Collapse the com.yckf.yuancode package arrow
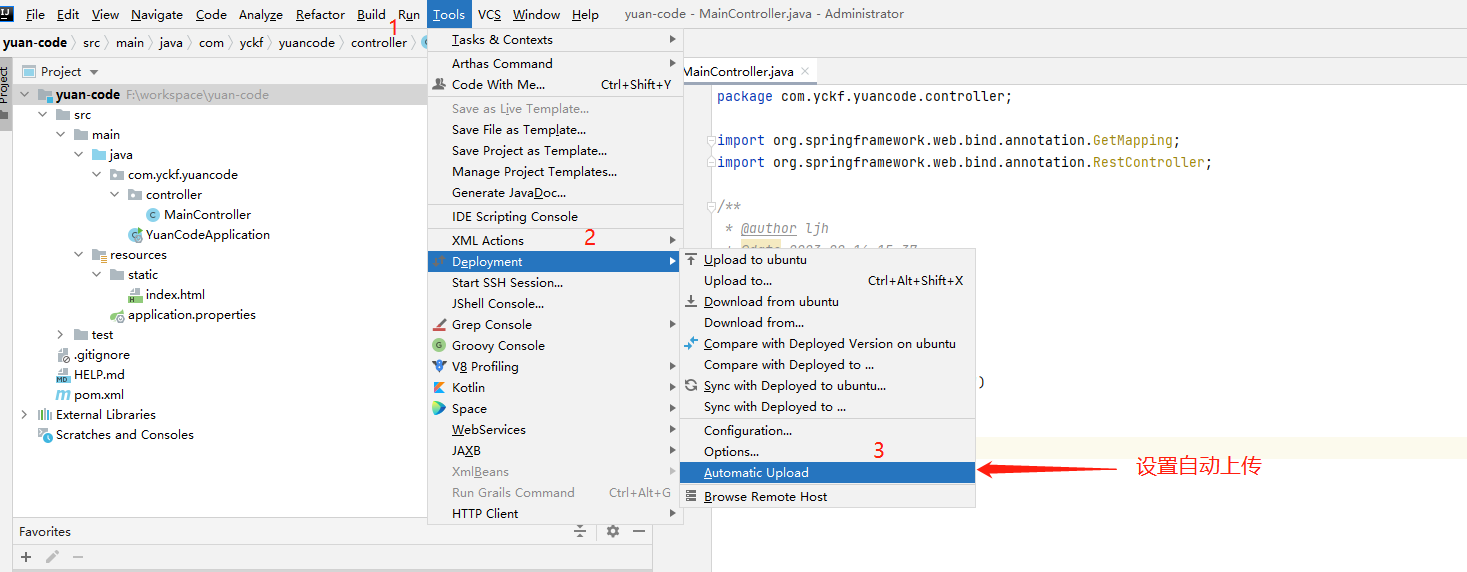1467x572 pixels. point(97,175)
